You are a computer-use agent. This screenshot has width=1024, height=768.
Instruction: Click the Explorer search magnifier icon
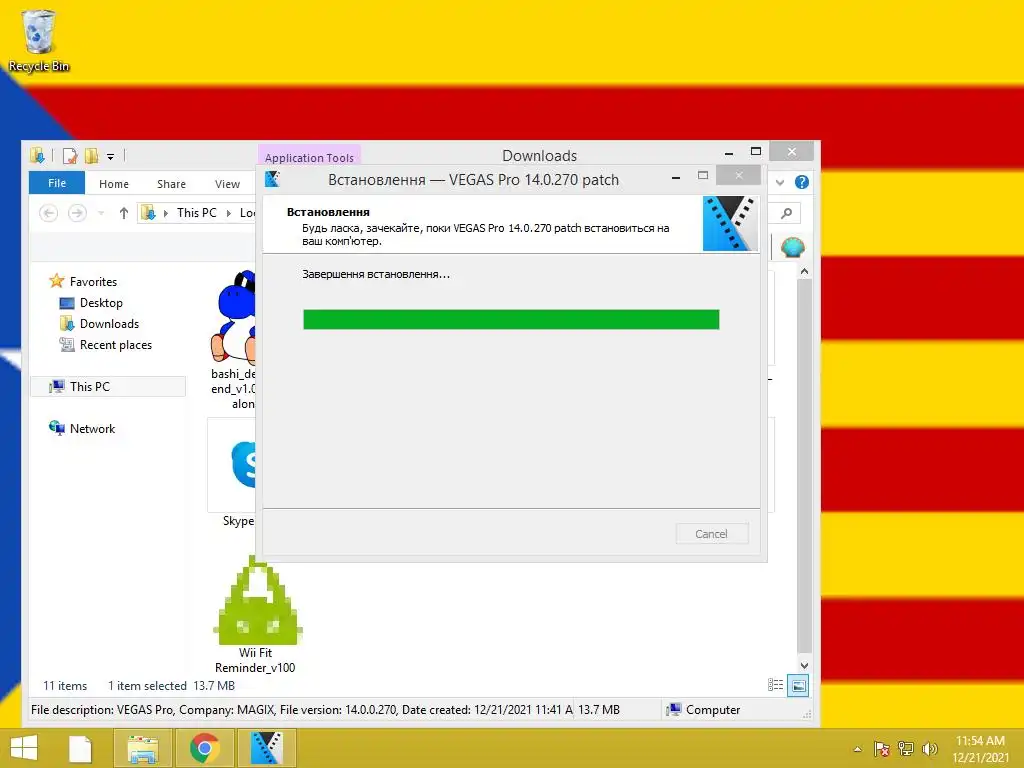point(786,213)
